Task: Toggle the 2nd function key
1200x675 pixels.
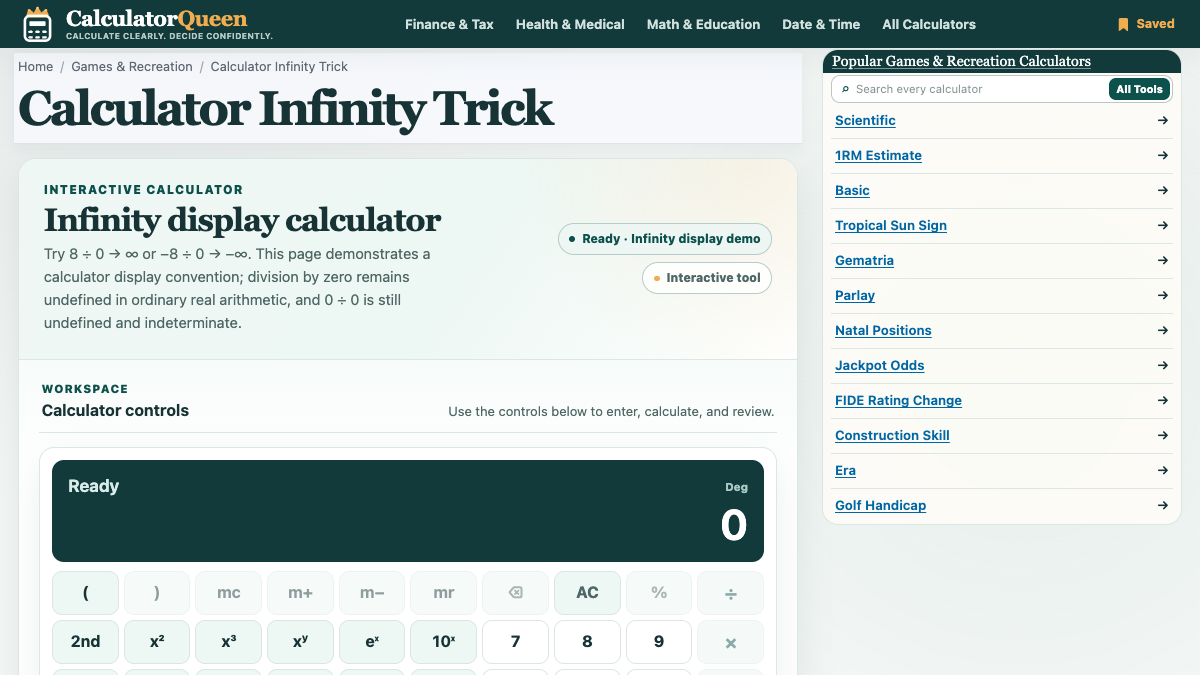Action: [x=85, y=642]
